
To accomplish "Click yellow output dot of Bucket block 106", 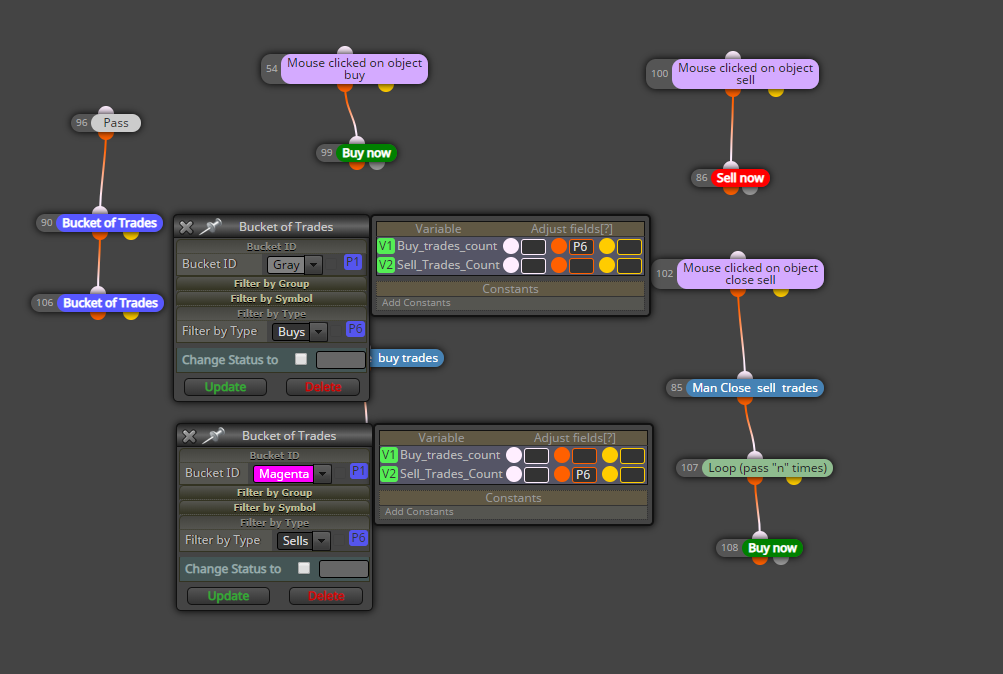I will coord(130,315).
